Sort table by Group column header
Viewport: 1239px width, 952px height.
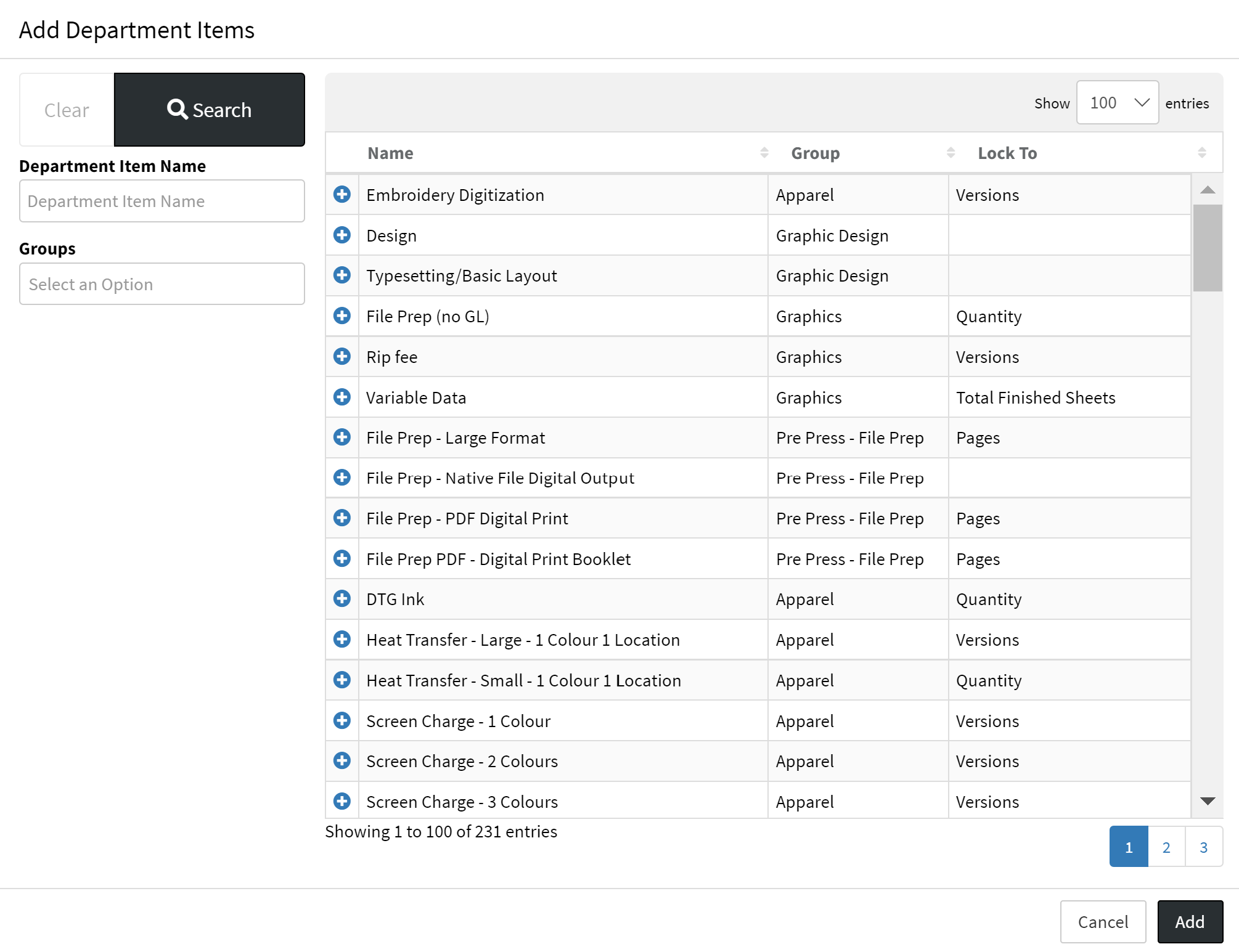click(815, 153)
